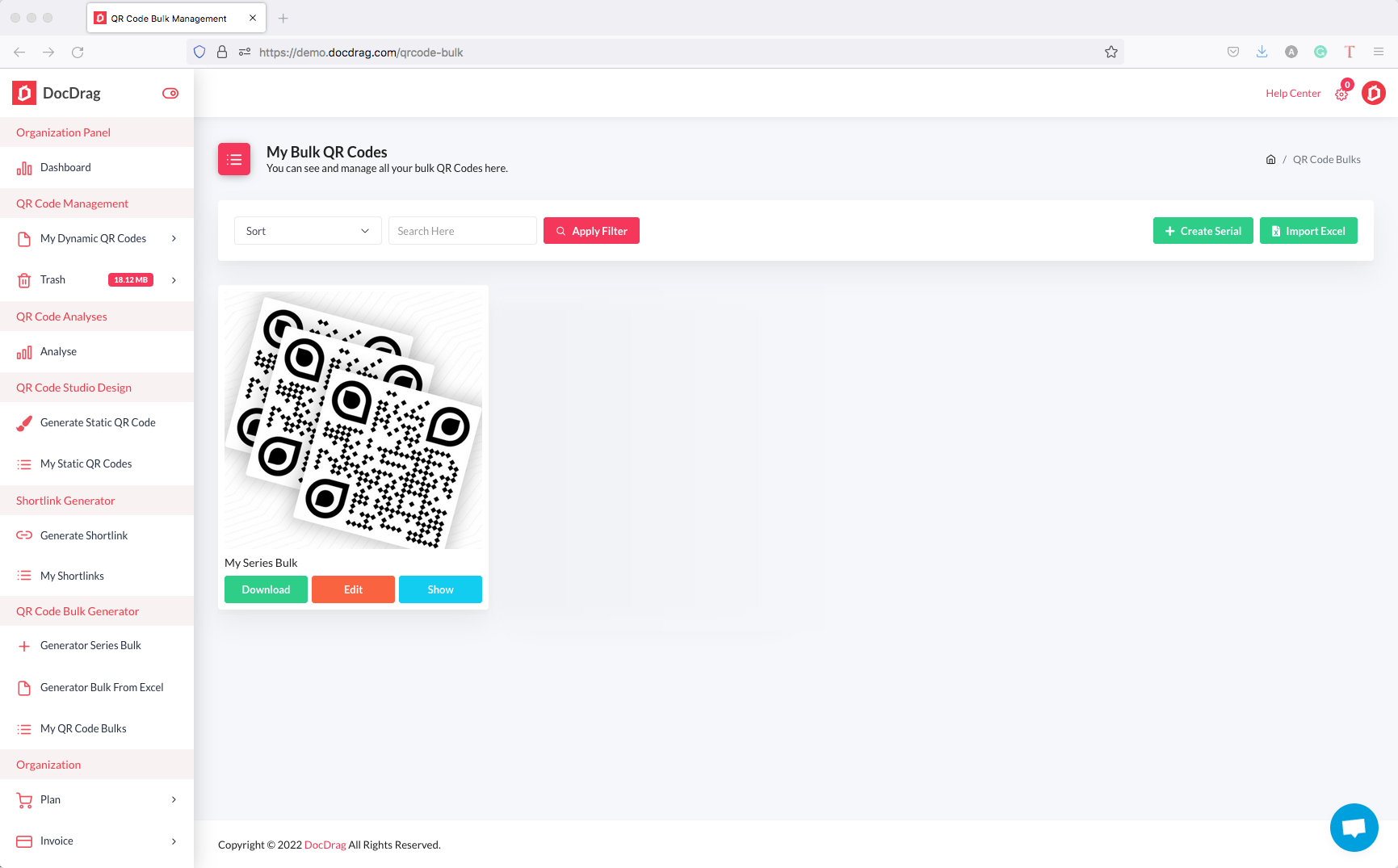Click the My Dynamic QR Codes file icon

click(x=24, y=239)
